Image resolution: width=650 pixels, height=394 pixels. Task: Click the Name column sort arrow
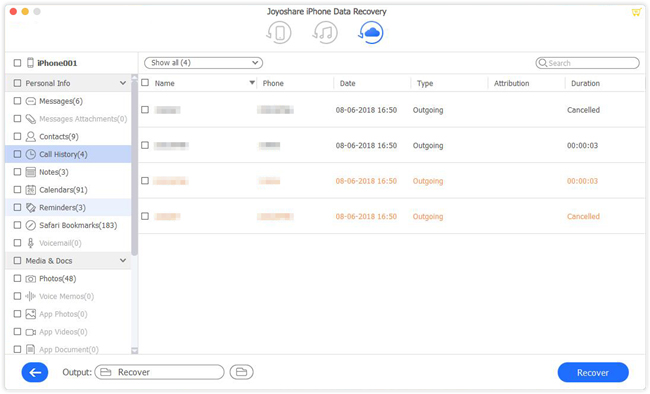click(x=252, y=83)
